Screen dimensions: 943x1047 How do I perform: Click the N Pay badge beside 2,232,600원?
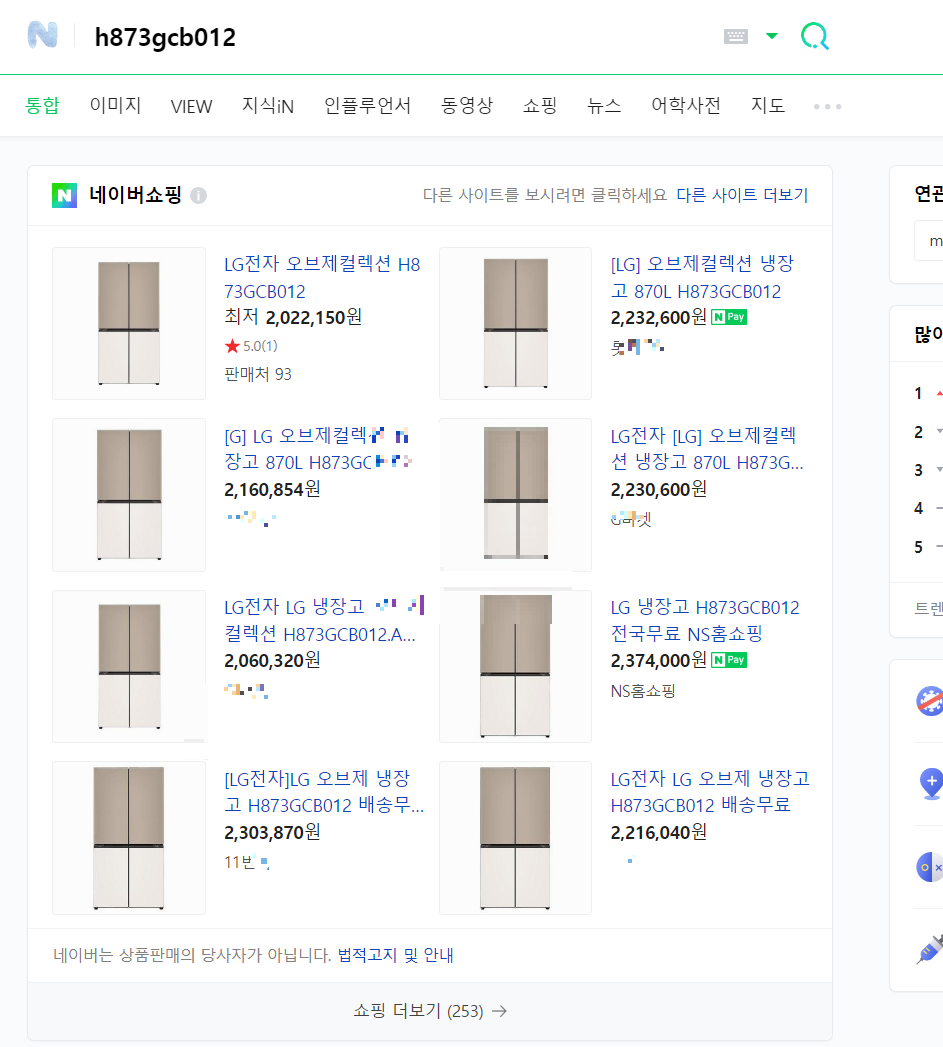(729, 317)
